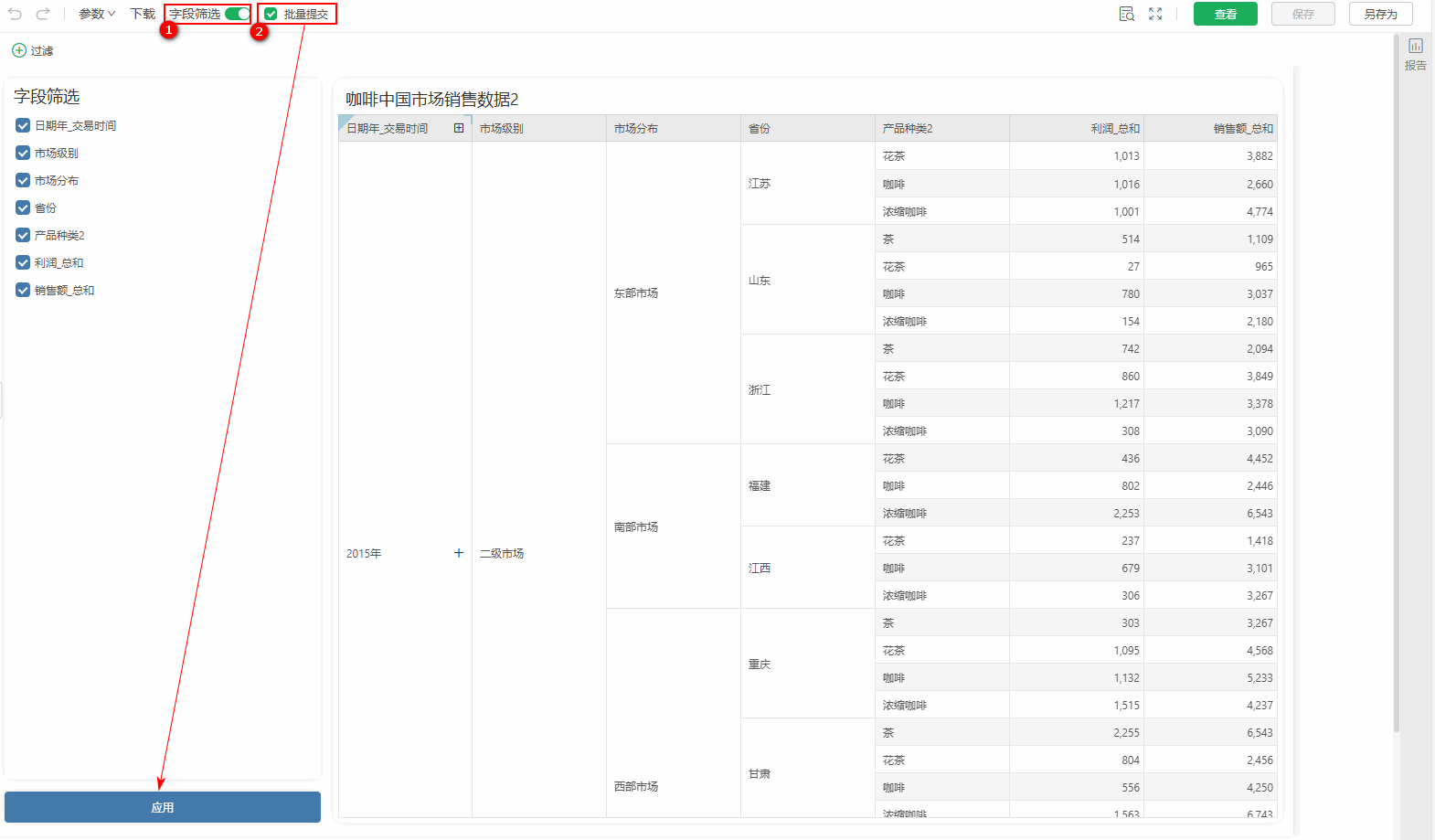This screenshot has height=840, width=1435.
Task: Click the table title 咖啡中国市场销售数据2
Action: pyautogui.click(x=431, y=99)
